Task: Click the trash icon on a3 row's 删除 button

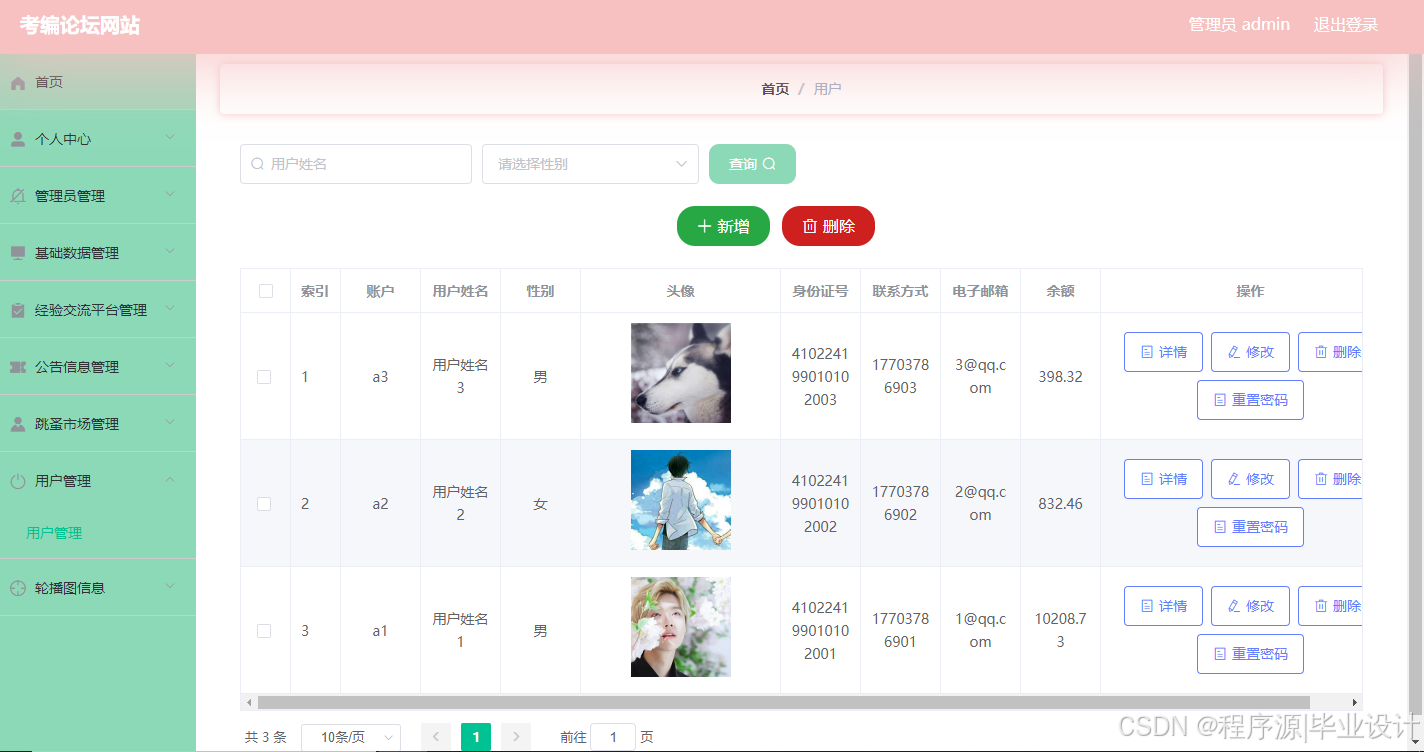Action: click(1321, 352)
